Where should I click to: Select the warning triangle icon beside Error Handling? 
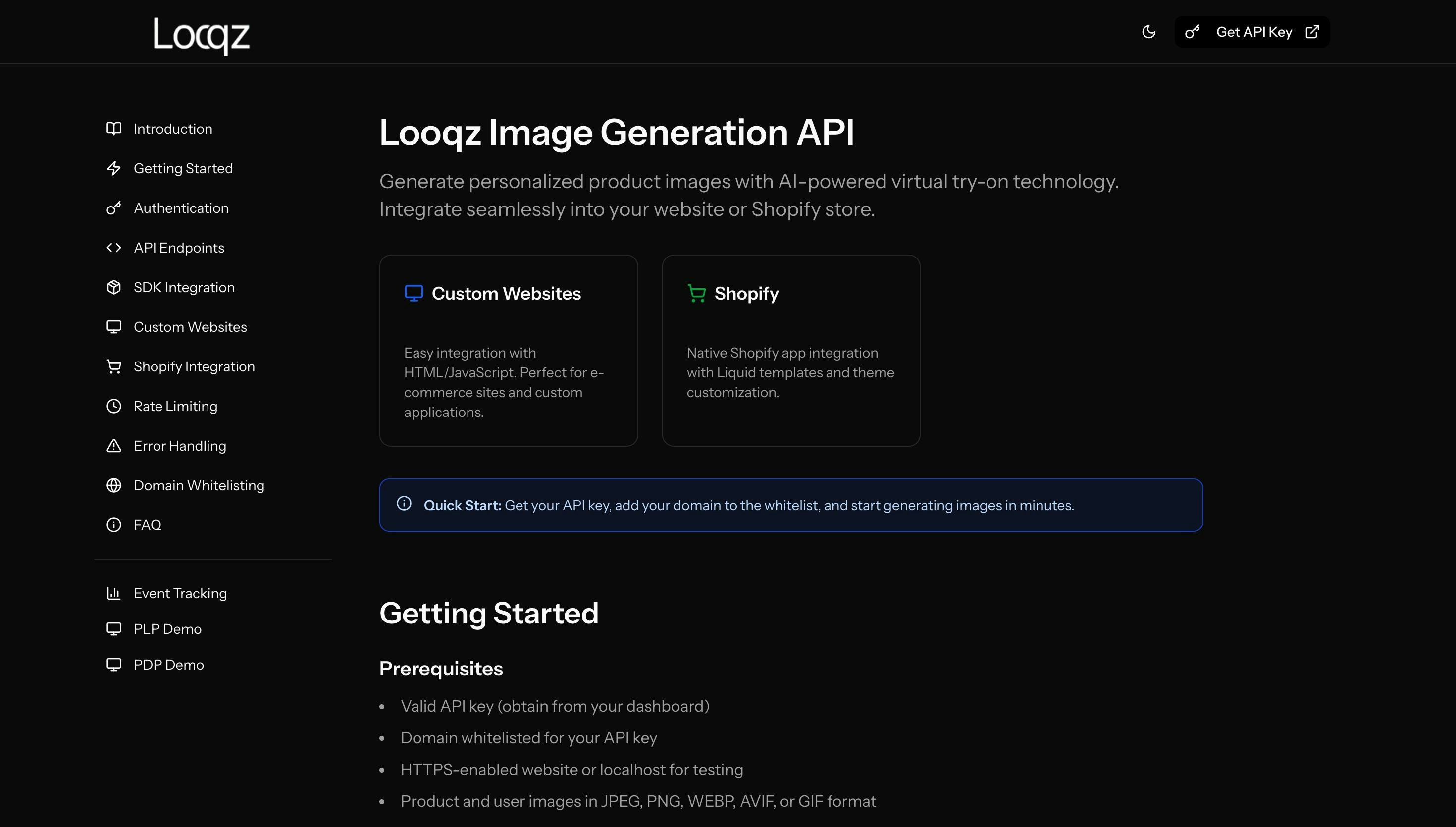(113, 445)
